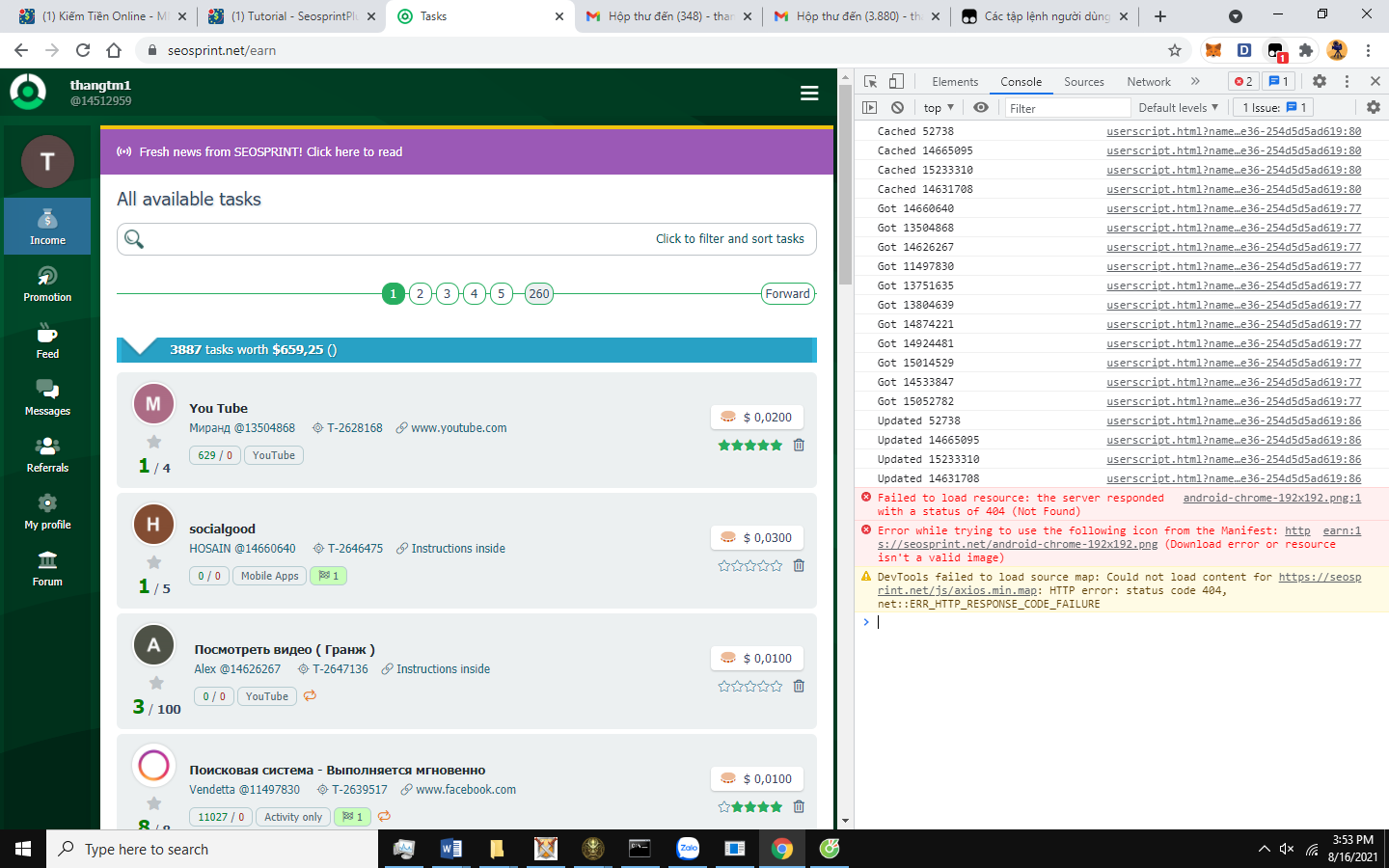Favorite the Посмотреть видео task star
The height and width of the screenshot is (868, 1389).
pos(156,683)
